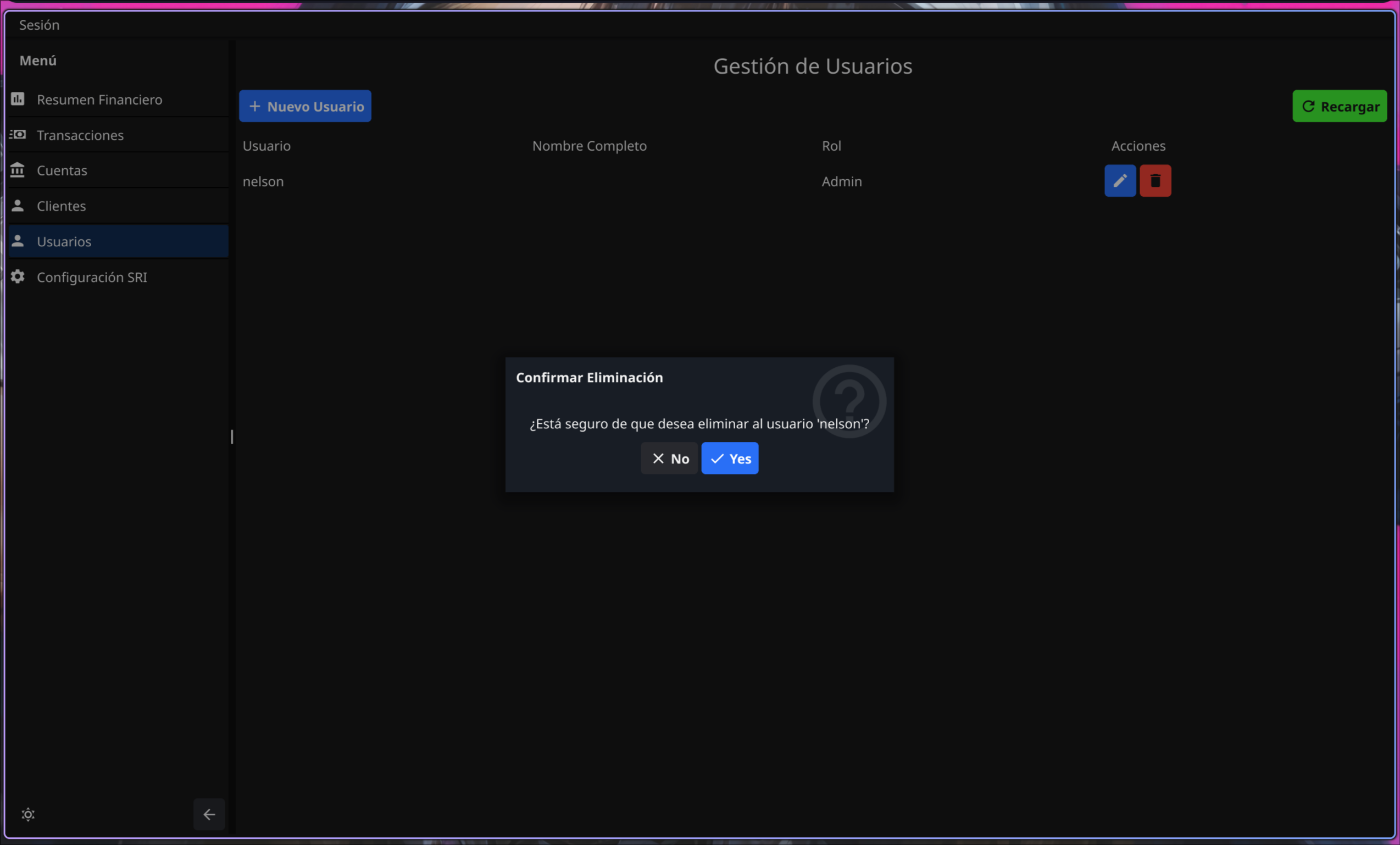Select the nelson user row
The height and width of the screenshot is (845, 1400).
(263, 181)
